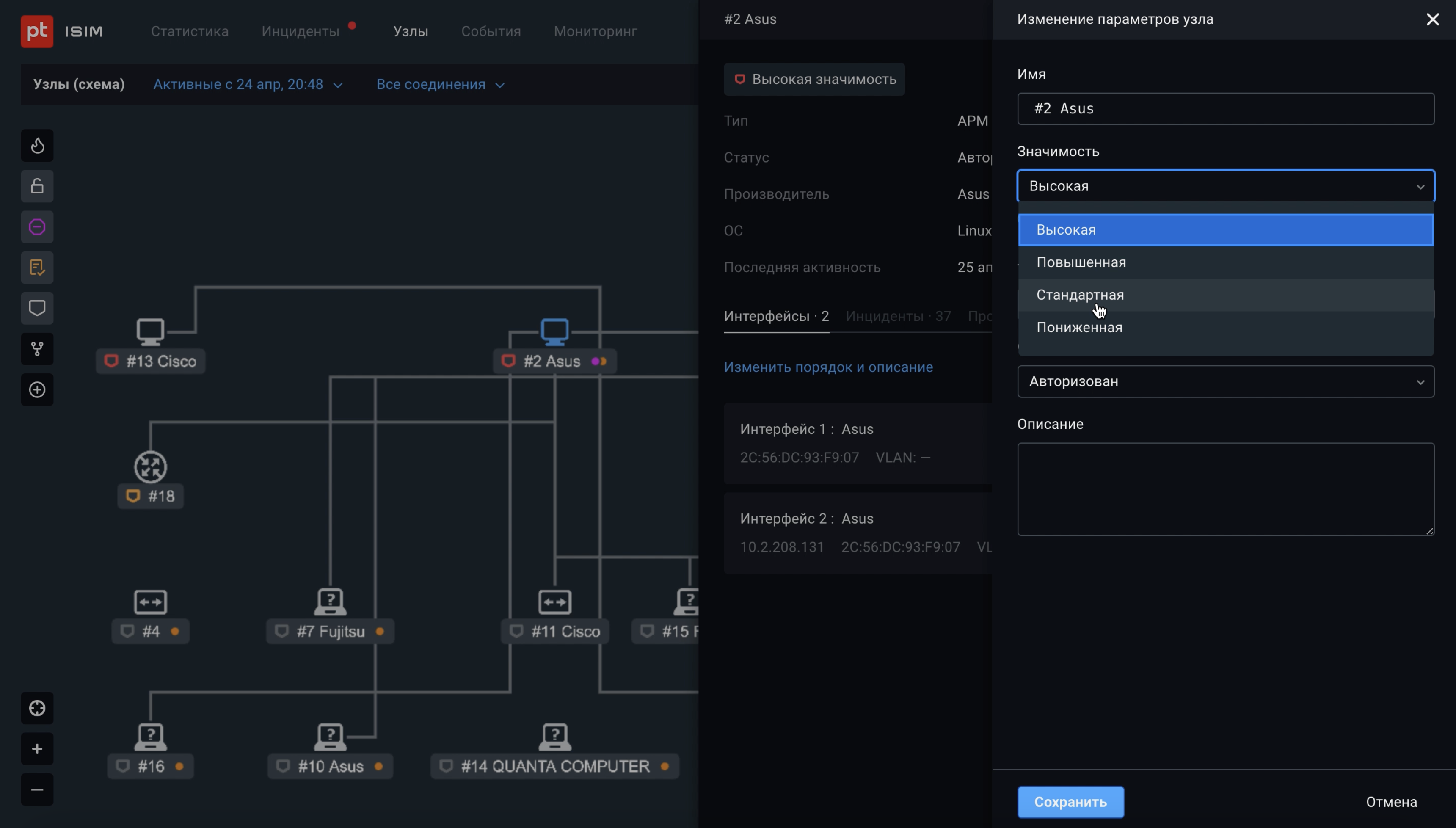This screenshot has width=1456, height=828.
Task: Zoom in with the plus button
Action: (x=37, y=748)
